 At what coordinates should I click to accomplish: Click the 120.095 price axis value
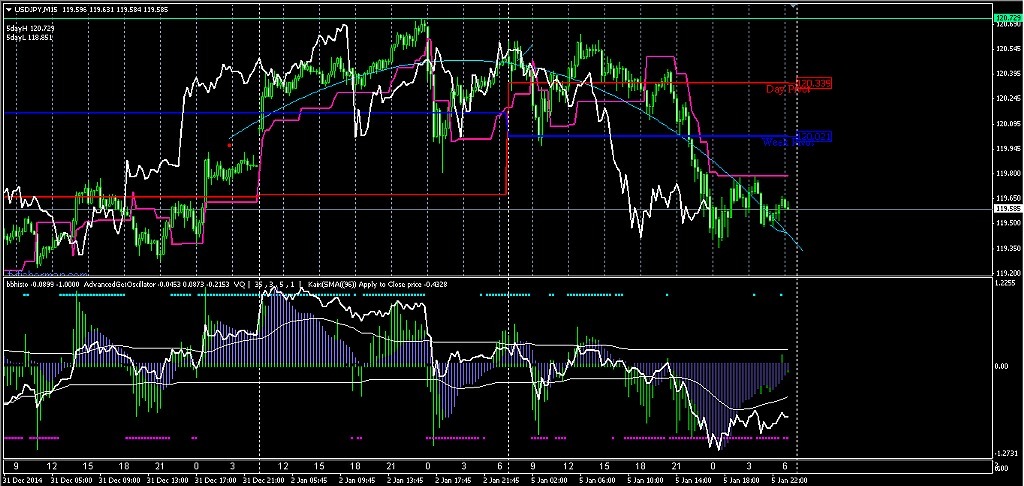point(1008,123)
